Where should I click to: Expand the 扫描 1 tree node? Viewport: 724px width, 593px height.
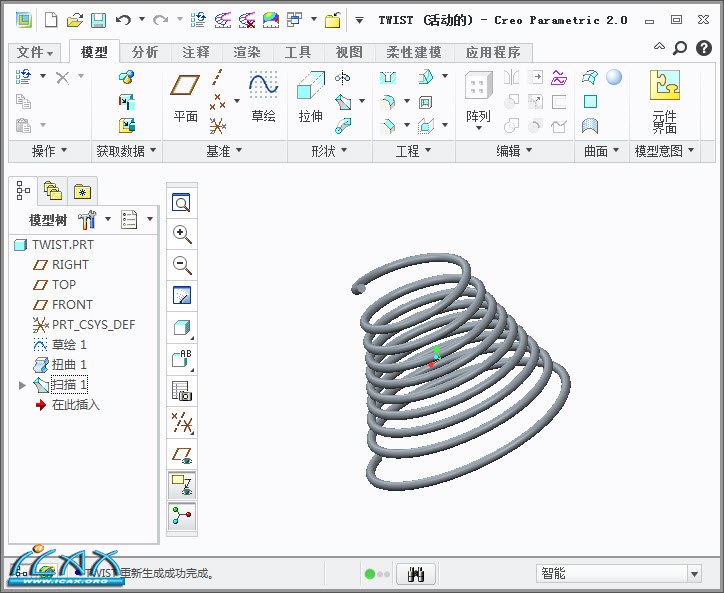23,385
